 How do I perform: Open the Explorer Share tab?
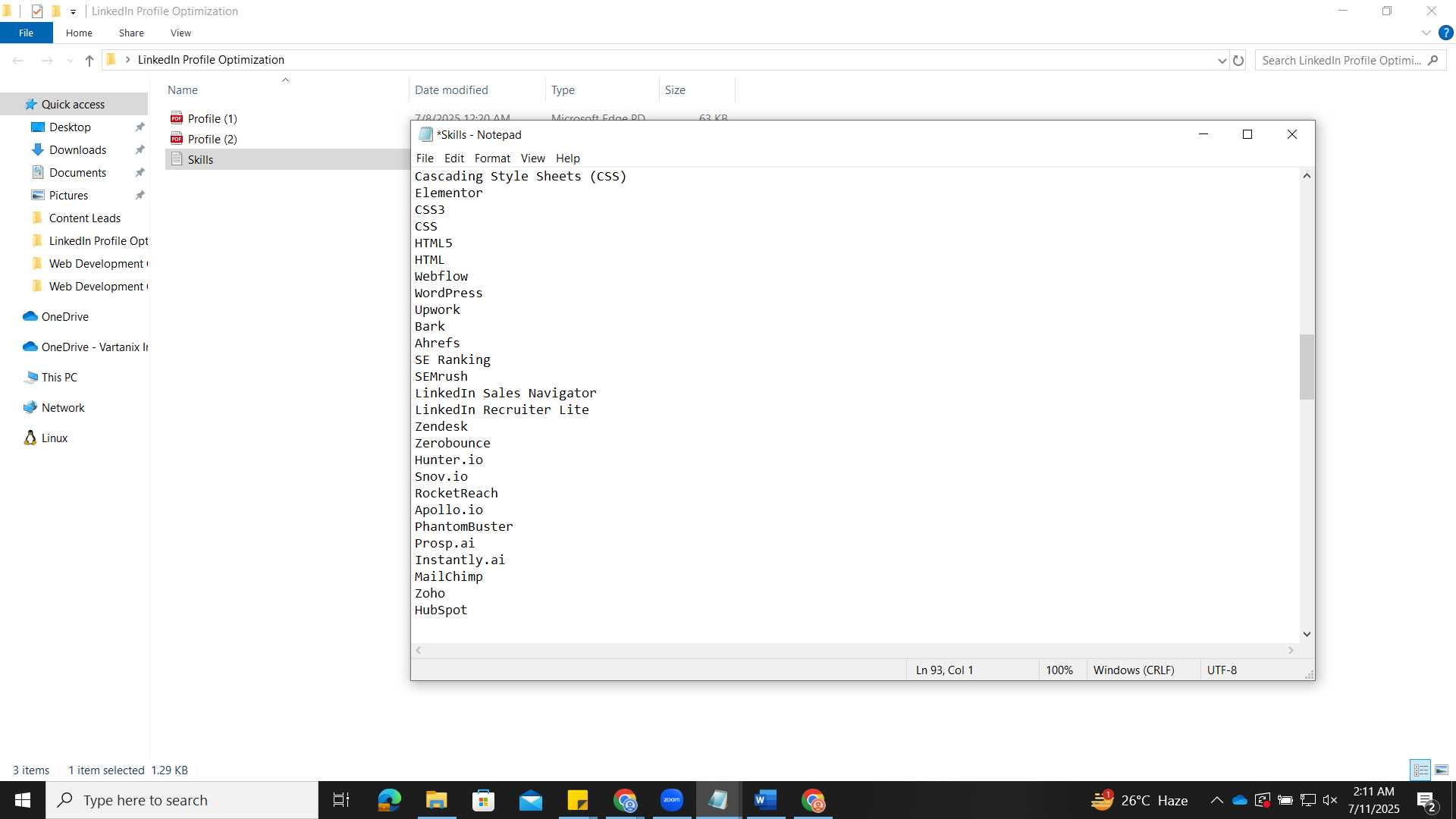pyautogui.click(x=131, y=33)
